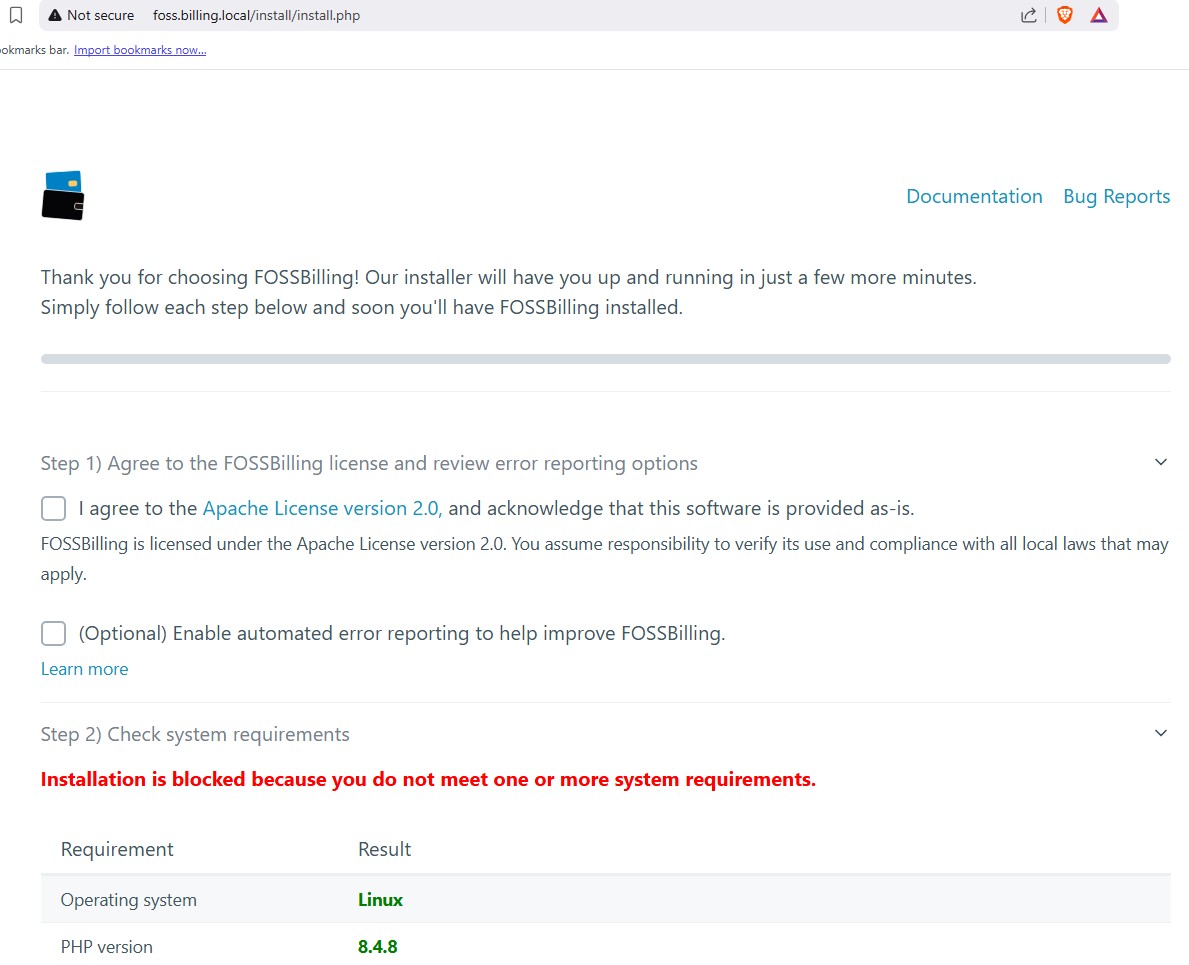Open Brave Shields lion icon
This screenshot has height=965, width=1189.
pos(1065,15)
